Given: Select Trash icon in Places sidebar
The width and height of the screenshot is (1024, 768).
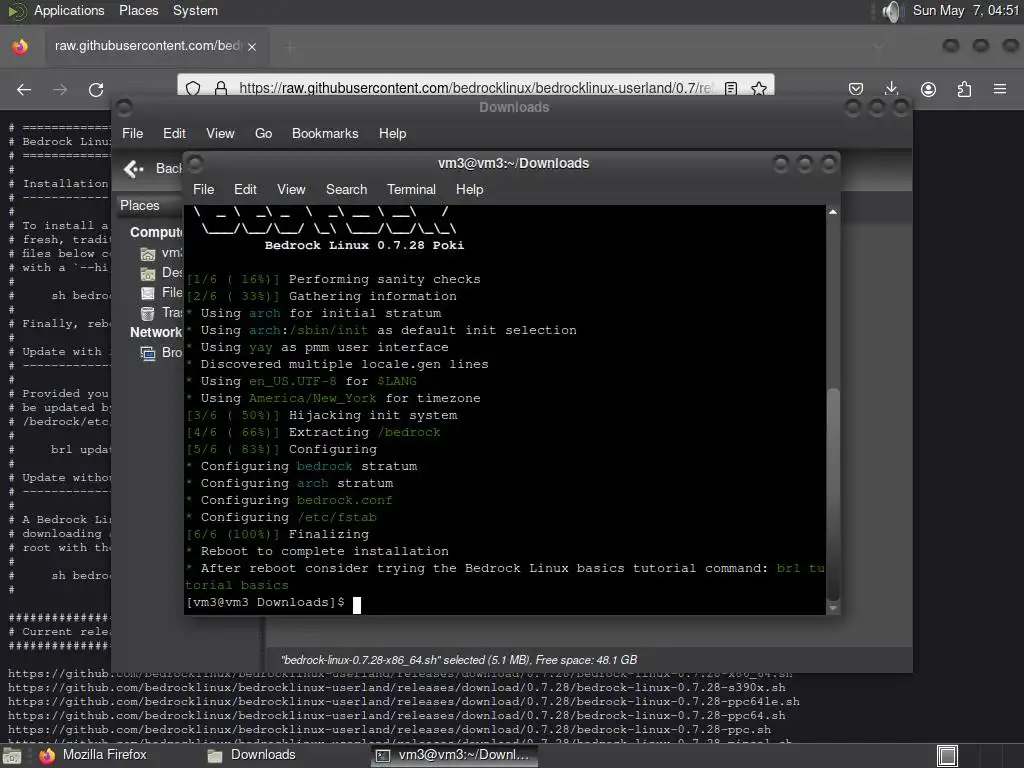Looking at the screenshot, I should tap(148, 313).
